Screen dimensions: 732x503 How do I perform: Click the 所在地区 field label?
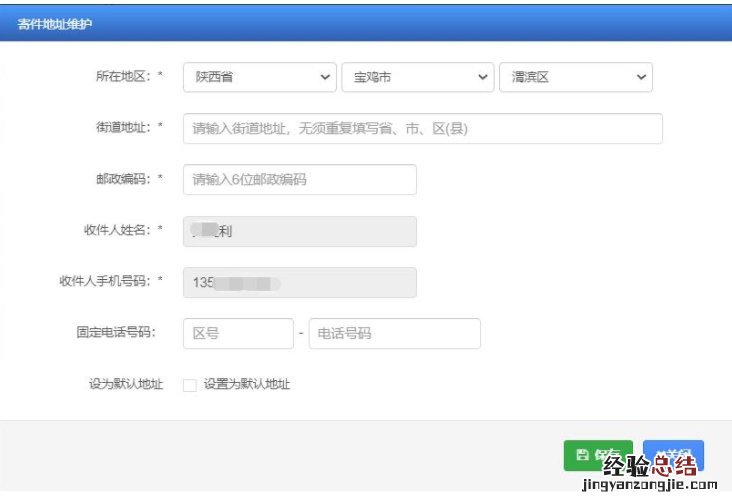point(122,77)
